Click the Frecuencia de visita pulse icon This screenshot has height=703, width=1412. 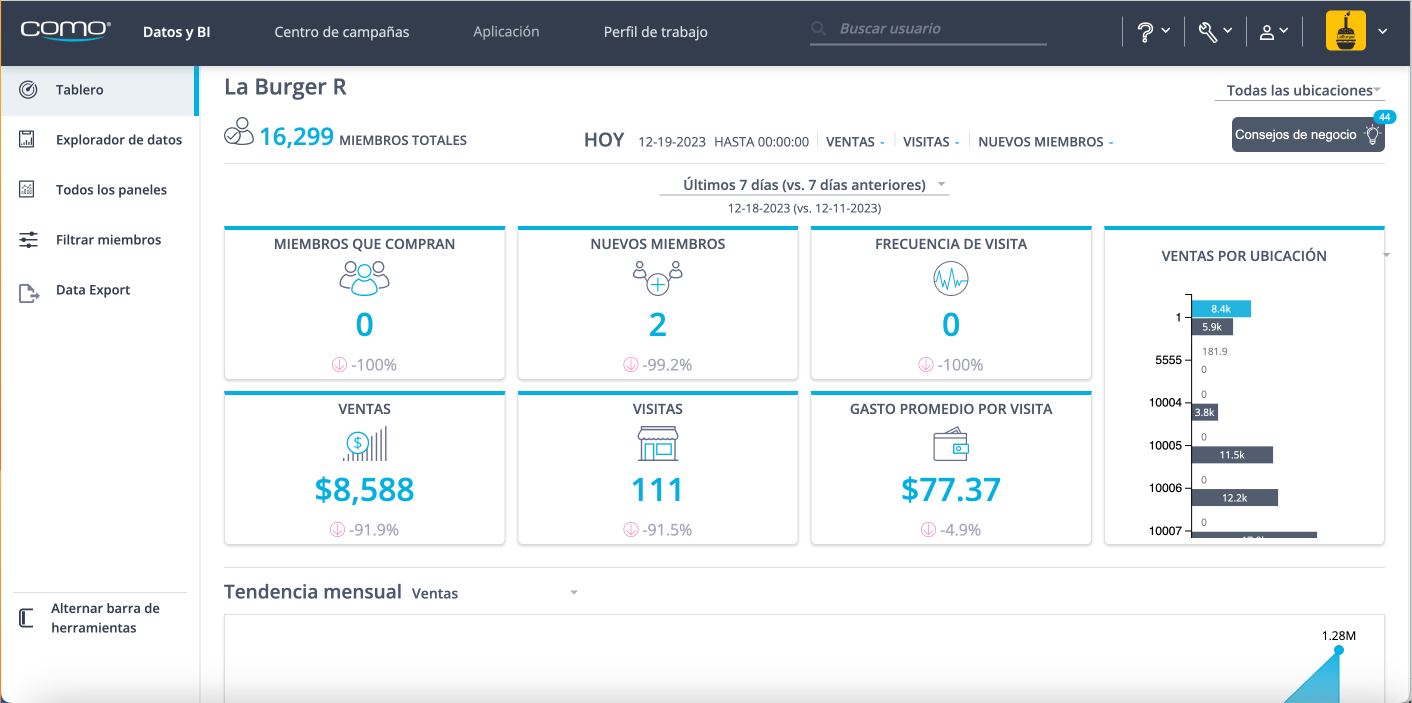point(950,278)
